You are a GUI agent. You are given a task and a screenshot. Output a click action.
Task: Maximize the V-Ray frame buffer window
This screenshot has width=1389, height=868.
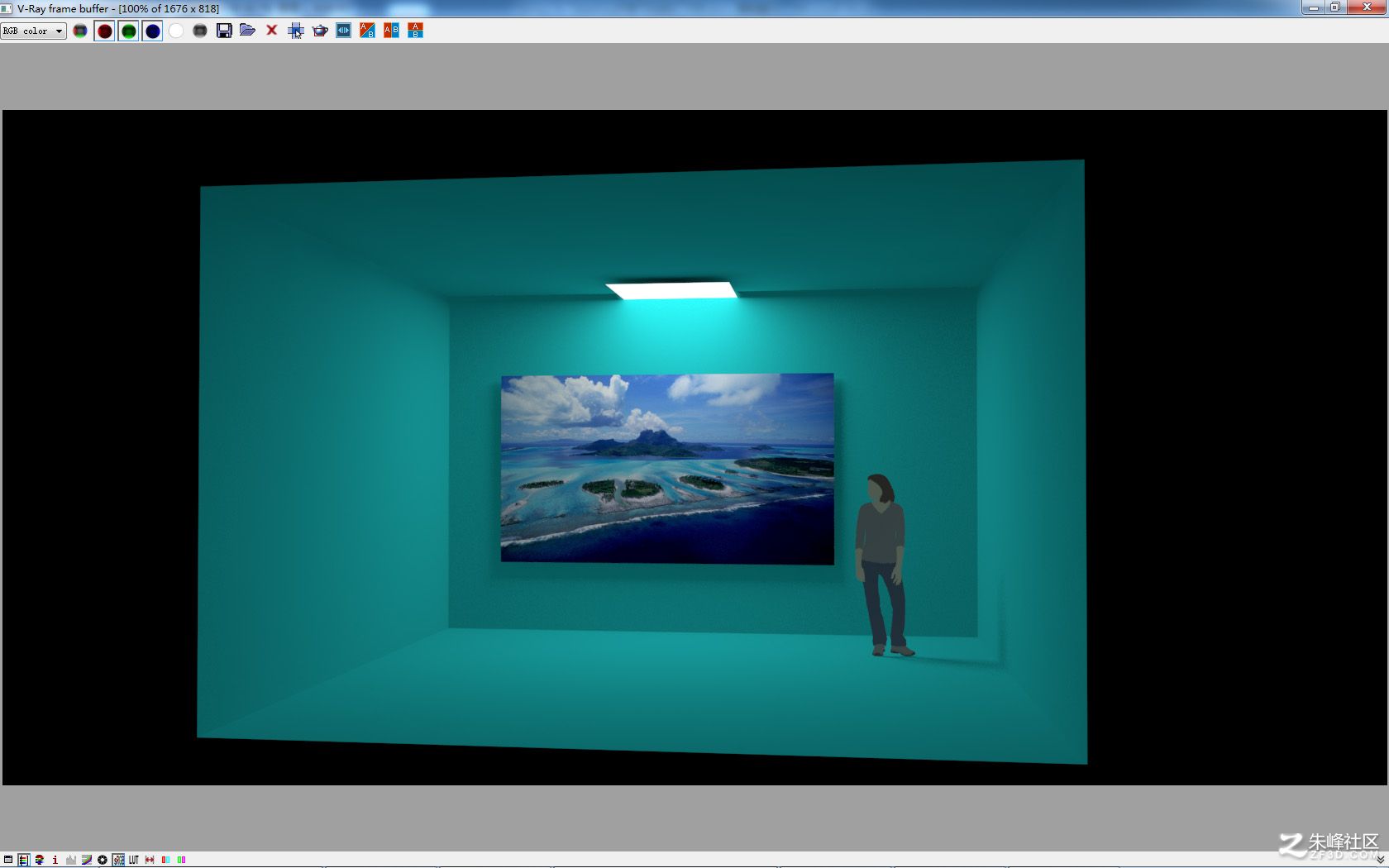pos(1335,7)
